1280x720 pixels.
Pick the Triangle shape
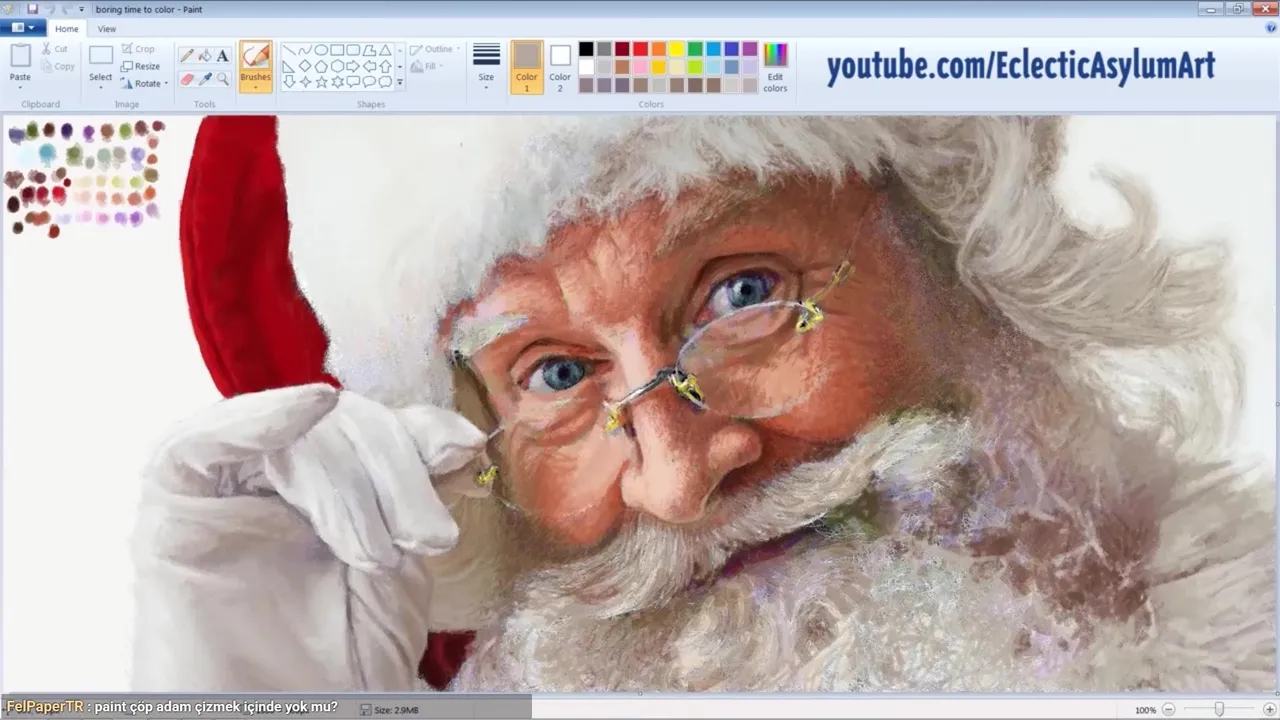(385, 50)
